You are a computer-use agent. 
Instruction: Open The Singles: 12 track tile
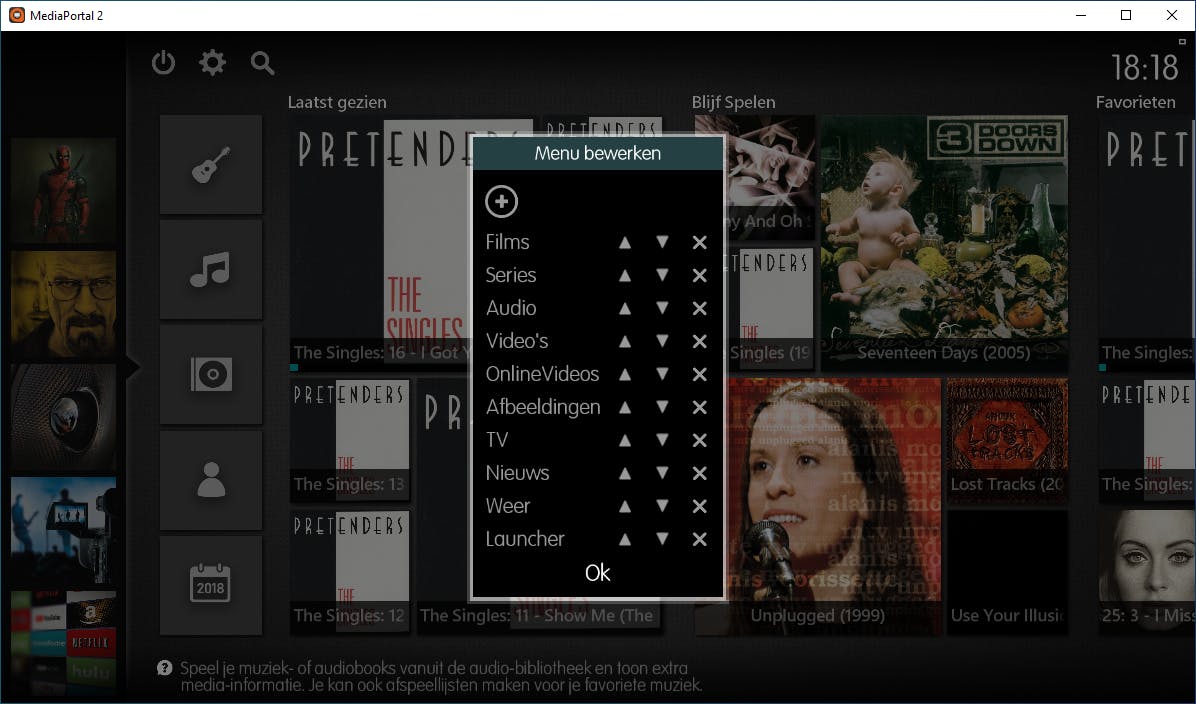(x=349, y=571)
